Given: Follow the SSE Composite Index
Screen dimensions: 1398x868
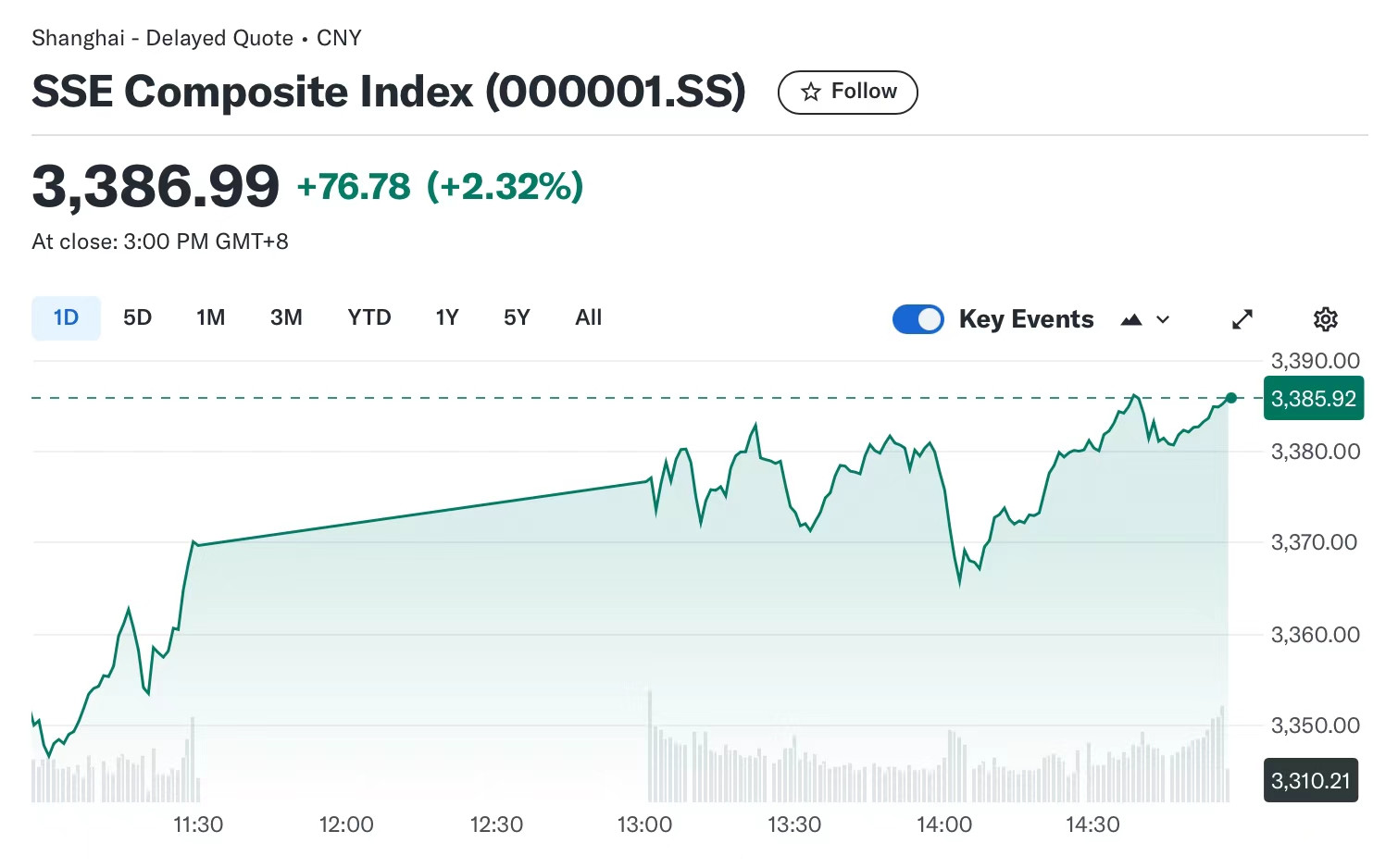Looking at the screenshot, I should point(847,92).
